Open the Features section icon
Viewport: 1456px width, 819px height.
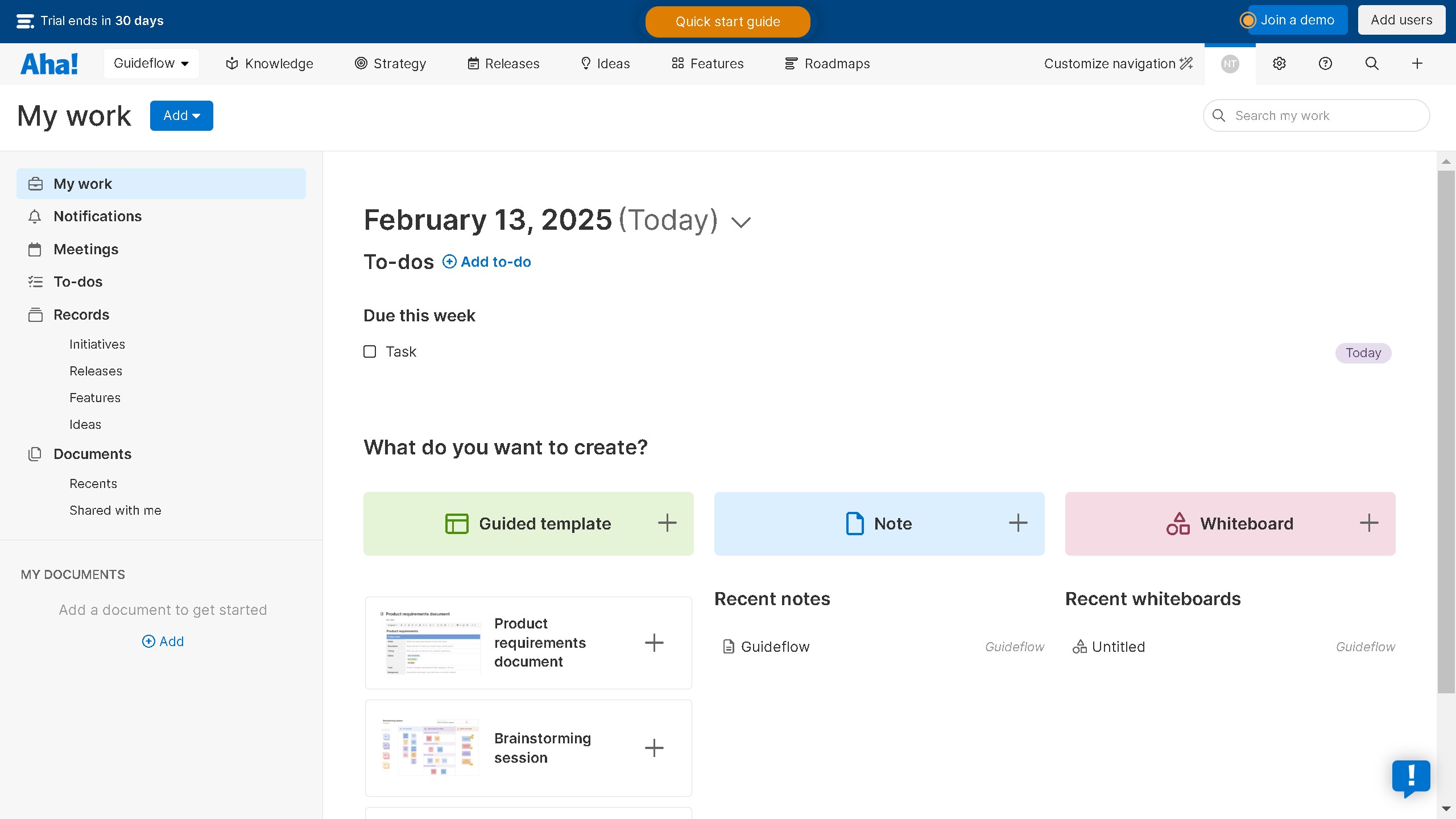point(677,63)
